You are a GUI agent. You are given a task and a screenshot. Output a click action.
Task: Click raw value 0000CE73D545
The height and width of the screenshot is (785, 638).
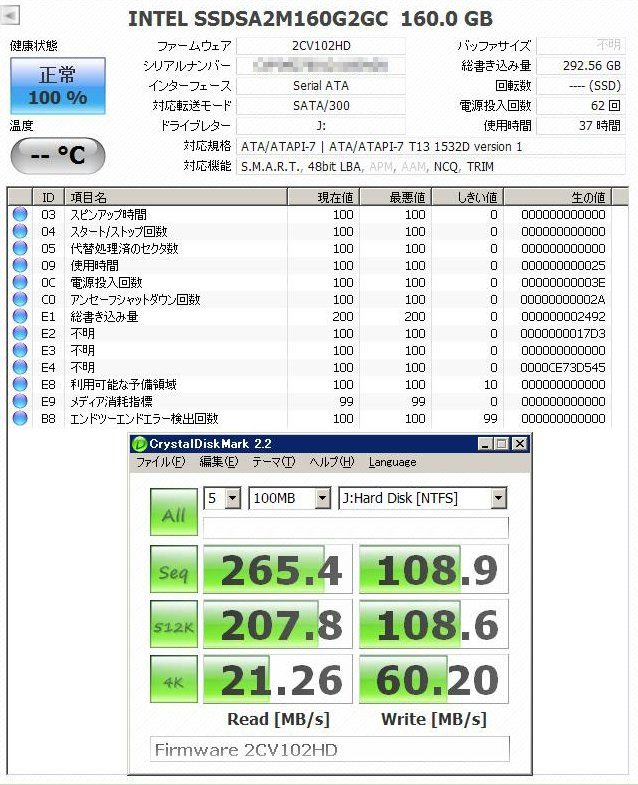click(x=563, y=367)
